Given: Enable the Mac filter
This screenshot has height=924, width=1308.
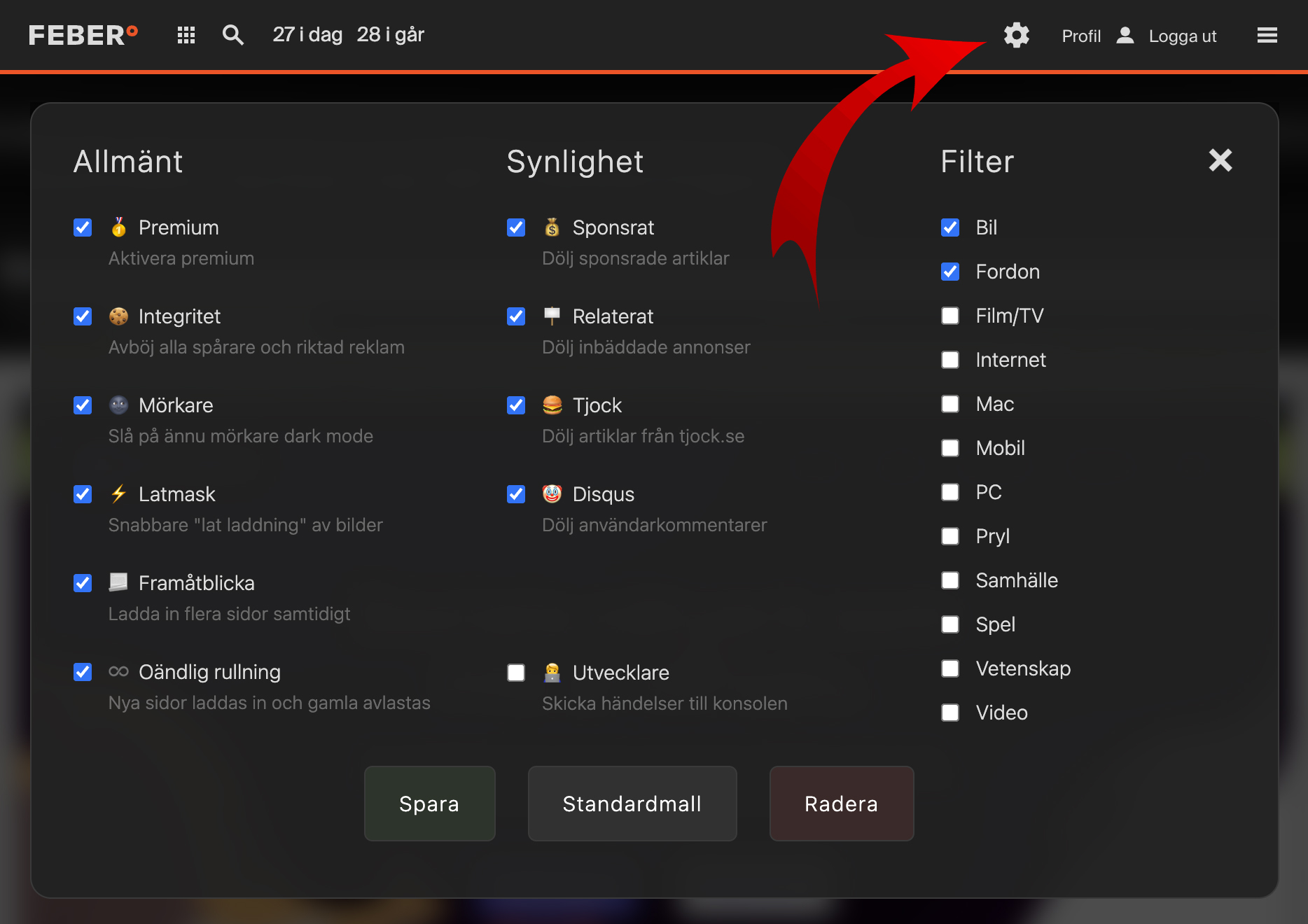Looking at the screenshot, I should [950, 404].
